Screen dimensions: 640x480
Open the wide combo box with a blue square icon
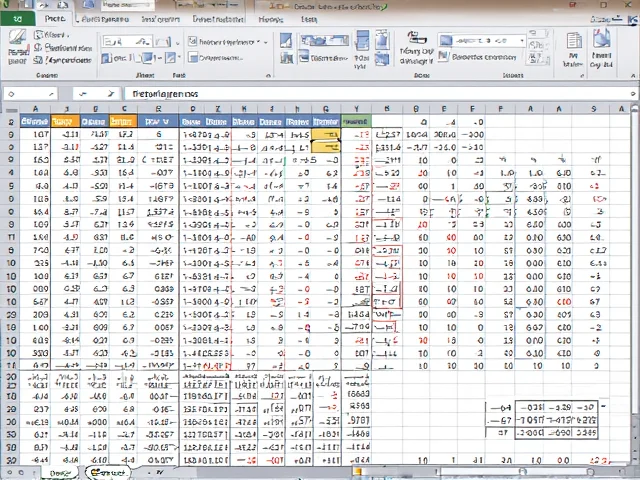point(482,40)
